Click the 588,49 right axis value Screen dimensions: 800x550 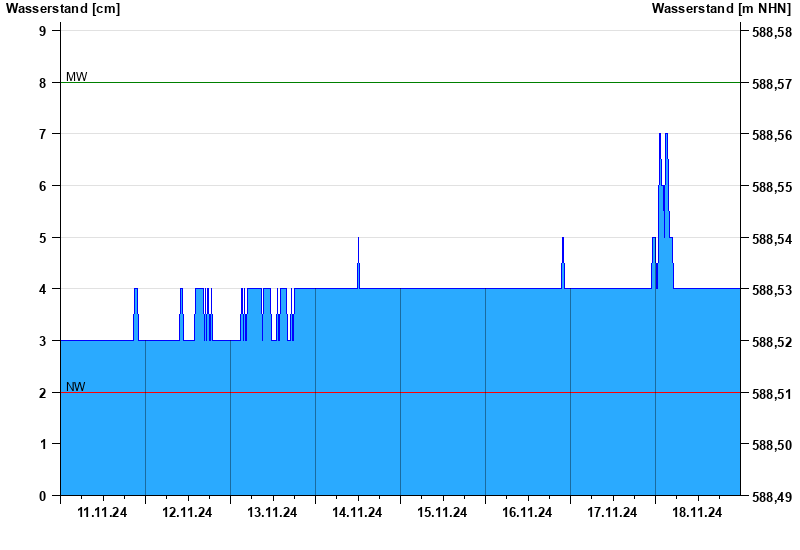point(772,497)
